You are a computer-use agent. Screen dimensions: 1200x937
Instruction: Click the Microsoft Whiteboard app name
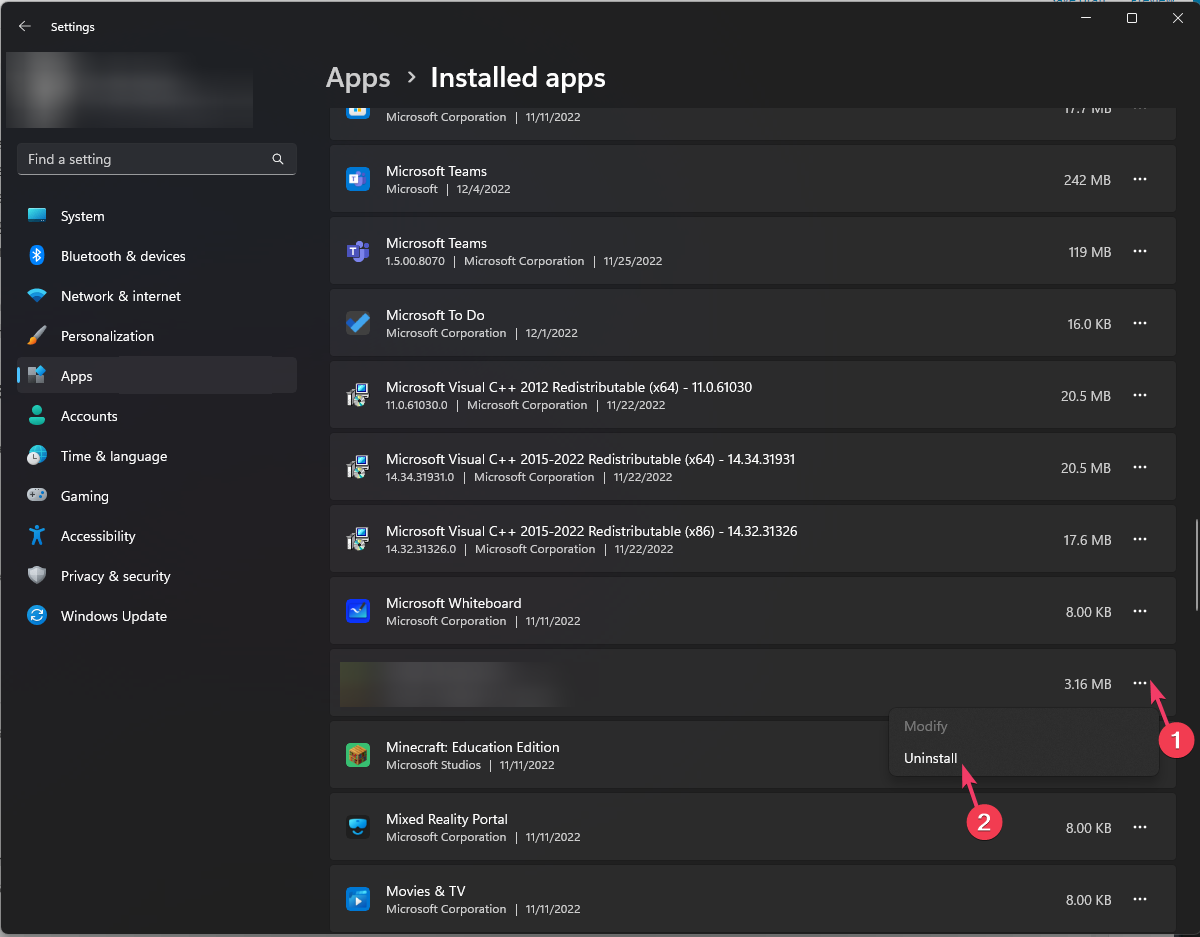[x=454, y=603]
